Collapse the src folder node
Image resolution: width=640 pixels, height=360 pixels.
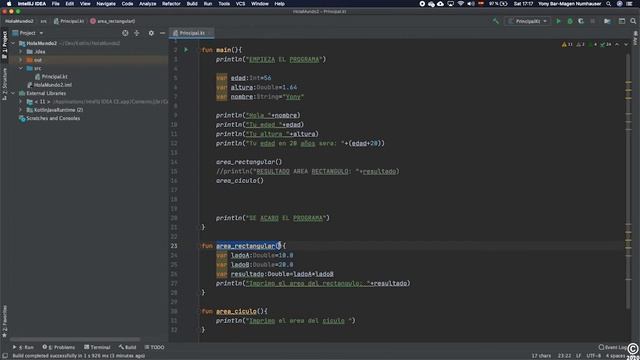point(21,68)
